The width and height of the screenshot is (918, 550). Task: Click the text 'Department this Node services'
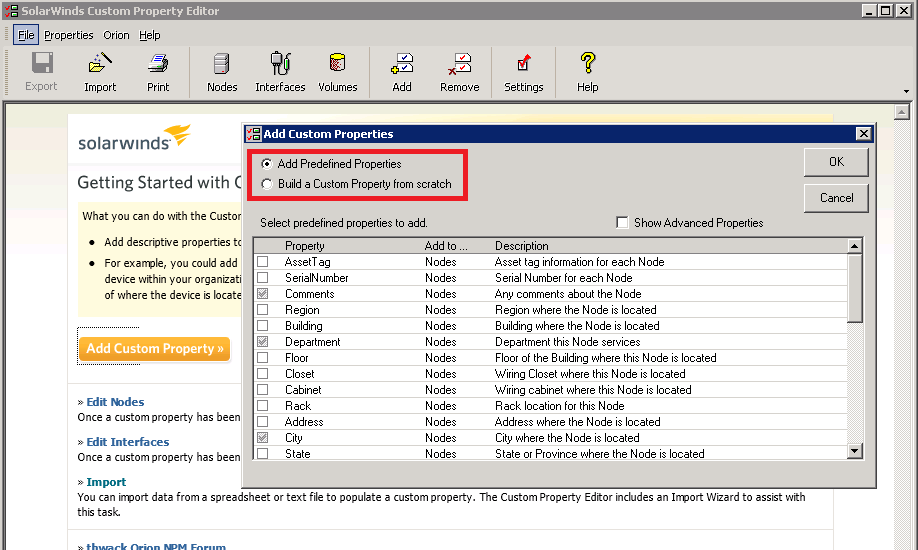pyautogui.click(x=567, y=341)
